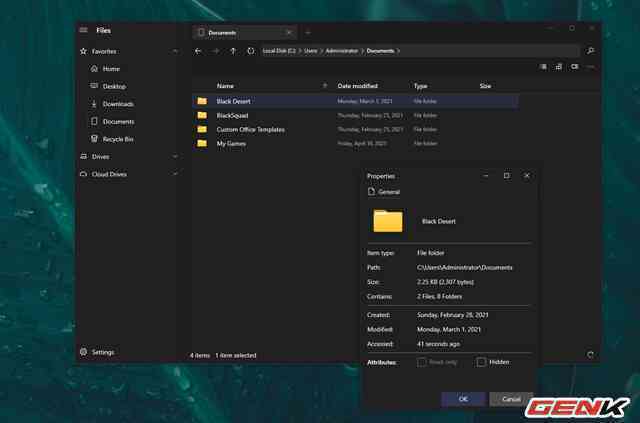Open the General tab in Properties
640x423 pixels.
384,191
